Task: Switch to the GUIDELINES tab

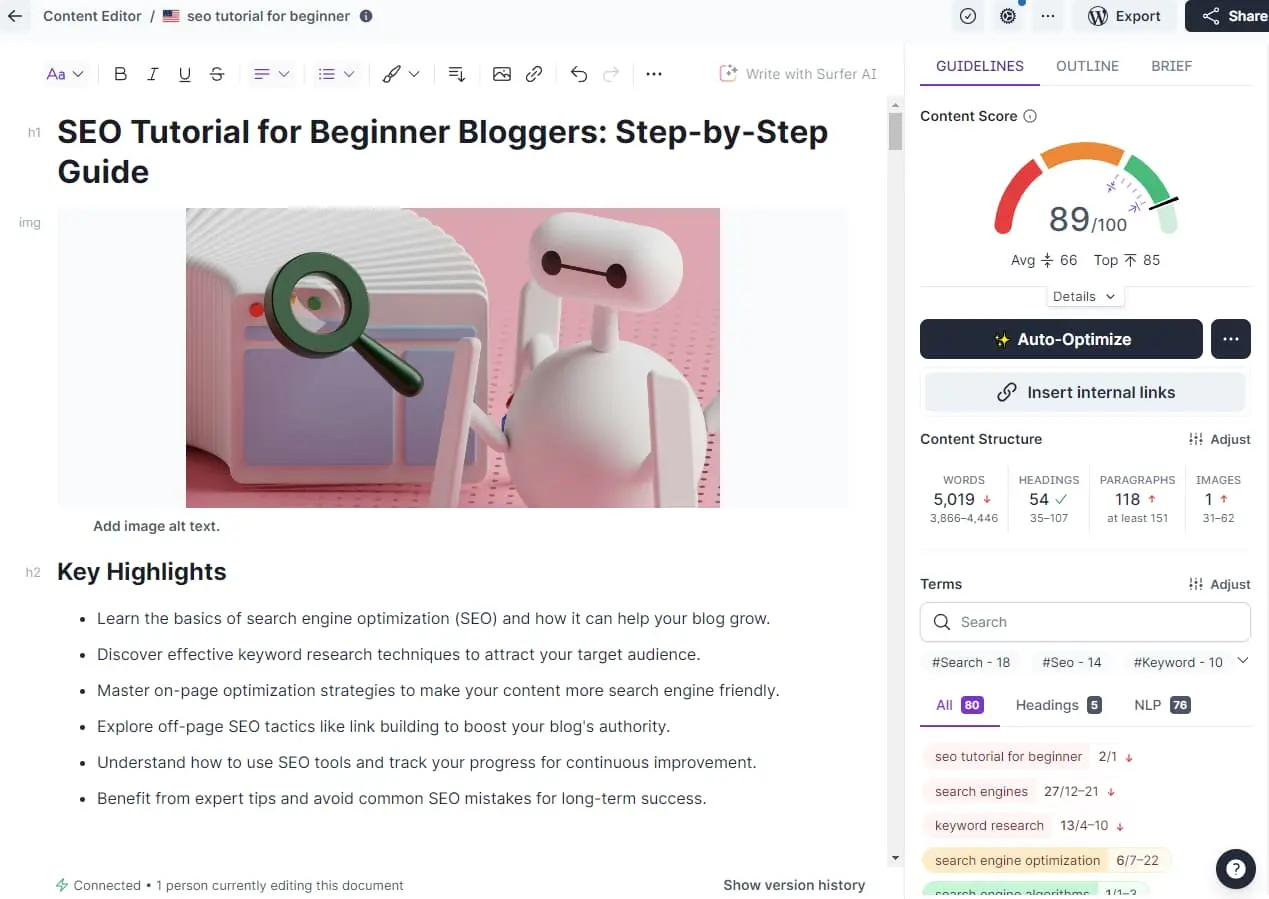Action: point(979,66)
